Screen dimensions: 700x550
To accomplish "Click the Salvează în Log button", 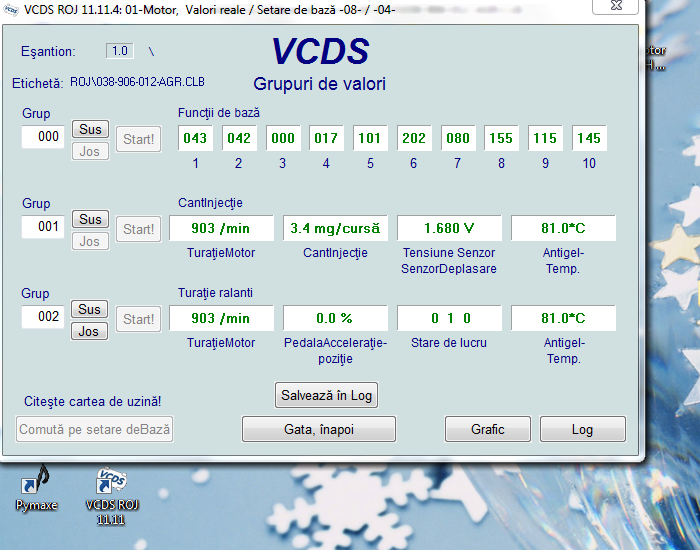I will (326, 395).
